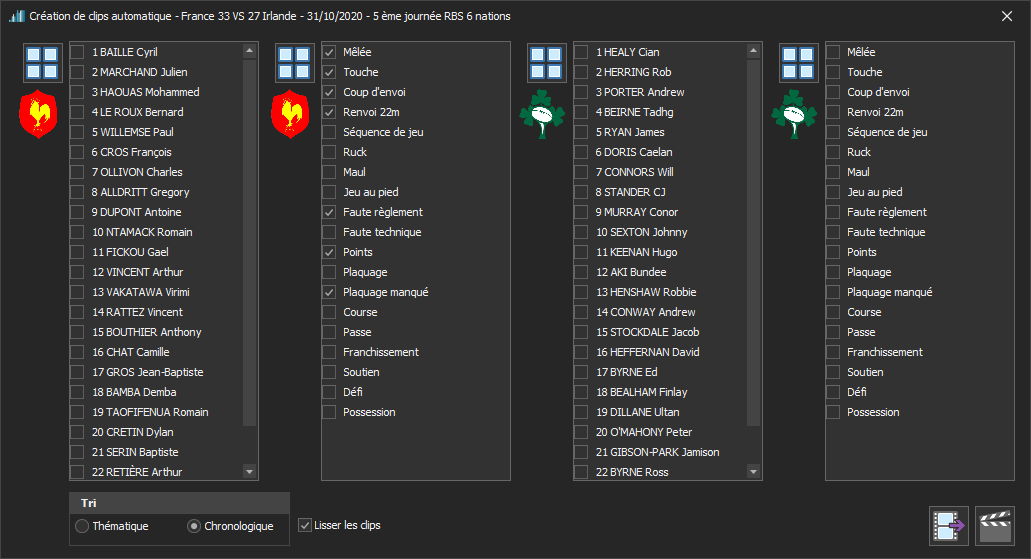Screen dimensions: 1031x559
Task: Click the grid icon beside France's action types list
Action: point(295,62)
